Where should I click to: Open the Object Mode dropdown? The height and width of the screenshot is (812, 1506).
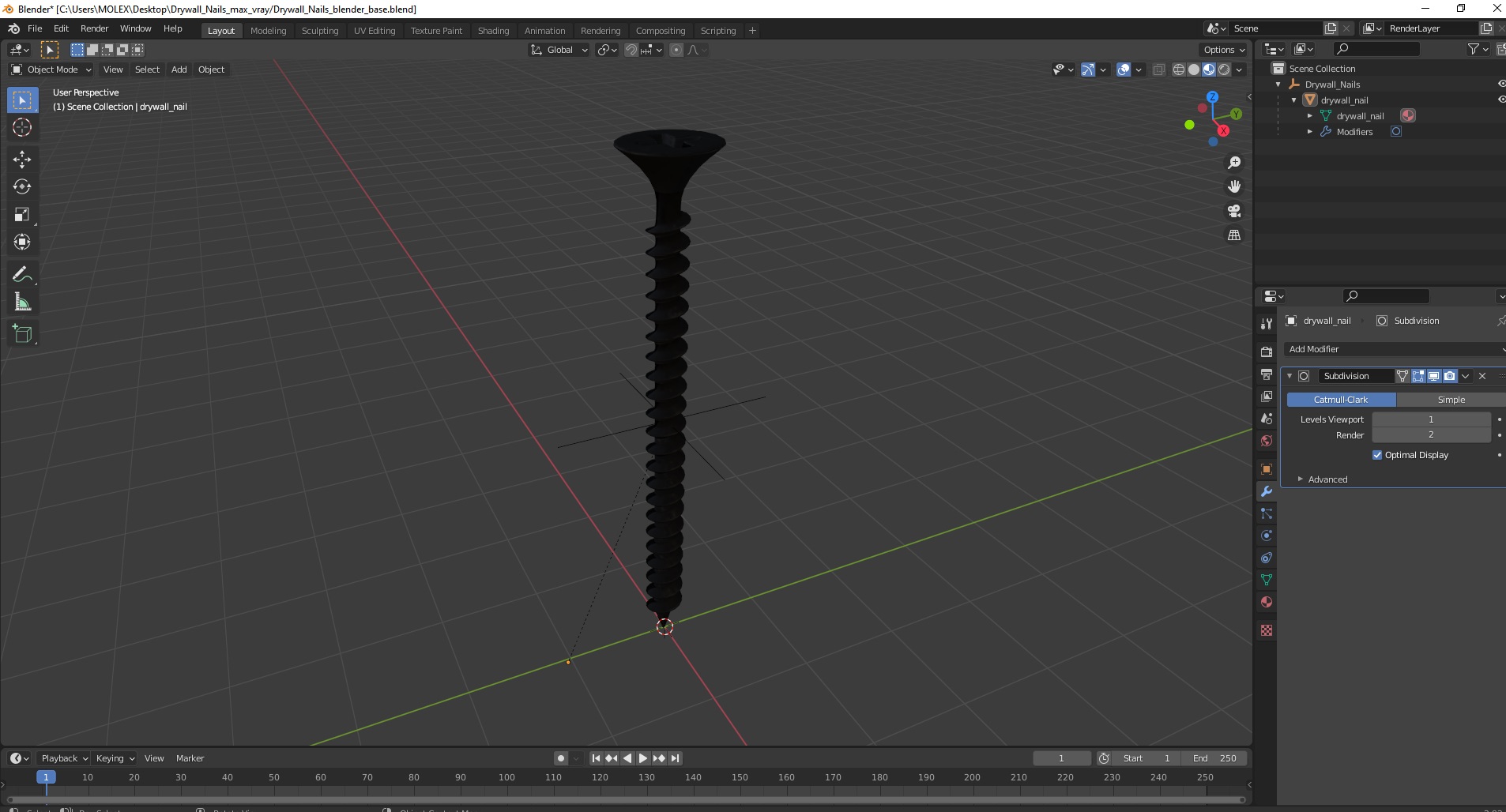tap(51, 70)
